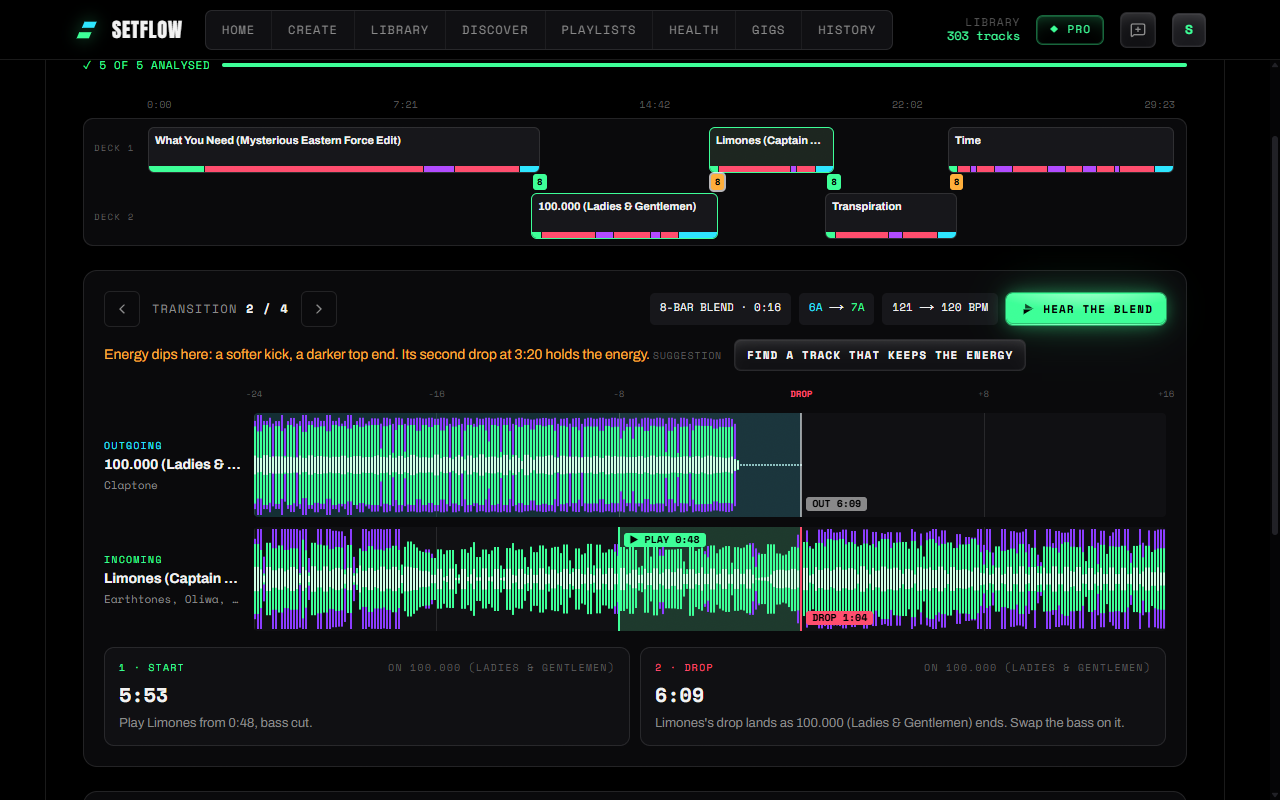Click the incoming track title Limones
Image resolution: width=1280 pixels, height=800 pixels.
[171, 579]
